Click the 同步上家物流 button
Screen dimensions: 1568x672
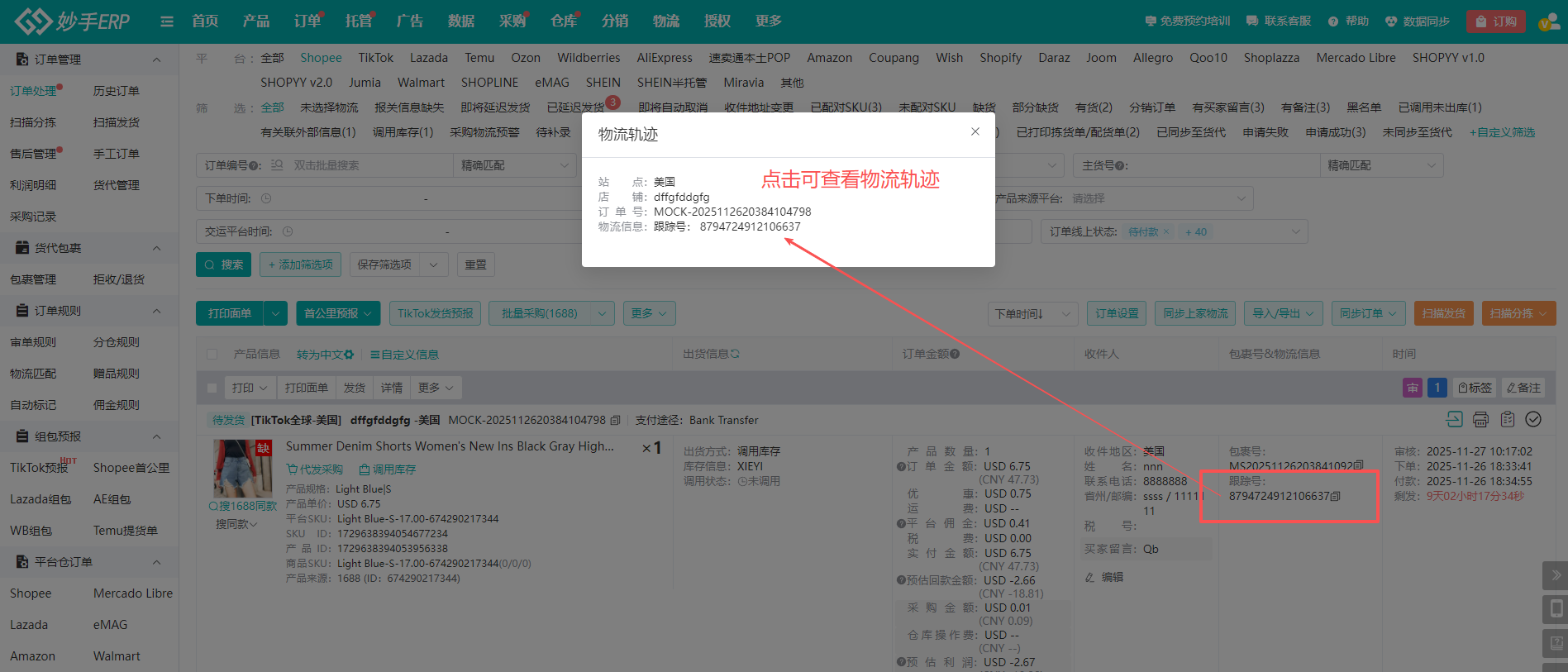click(1195, 313)
